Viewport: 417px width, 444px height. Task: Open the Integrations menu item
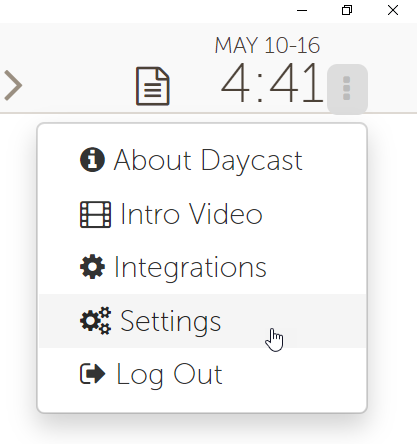(203, 267)
